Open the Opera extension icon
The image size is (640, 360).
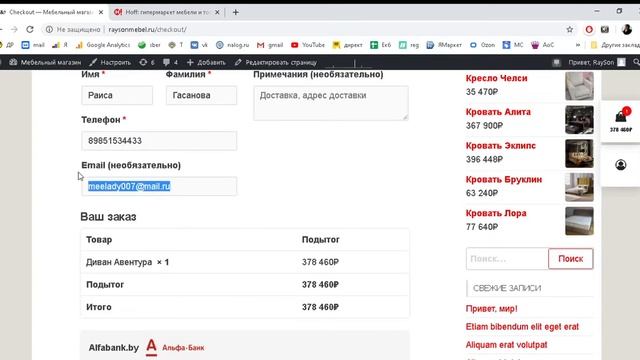(x=589, y=29)
